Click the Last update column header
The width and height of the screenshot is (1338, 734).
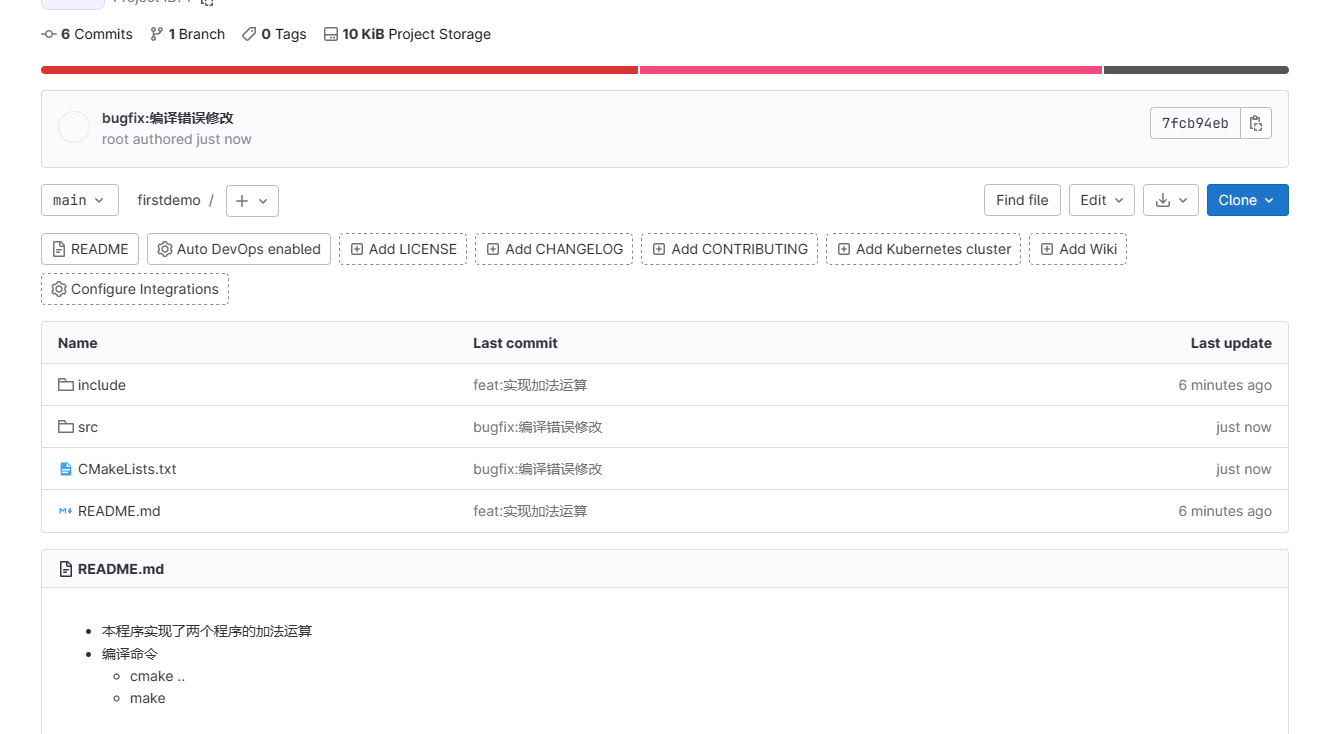coord(1231,343)
